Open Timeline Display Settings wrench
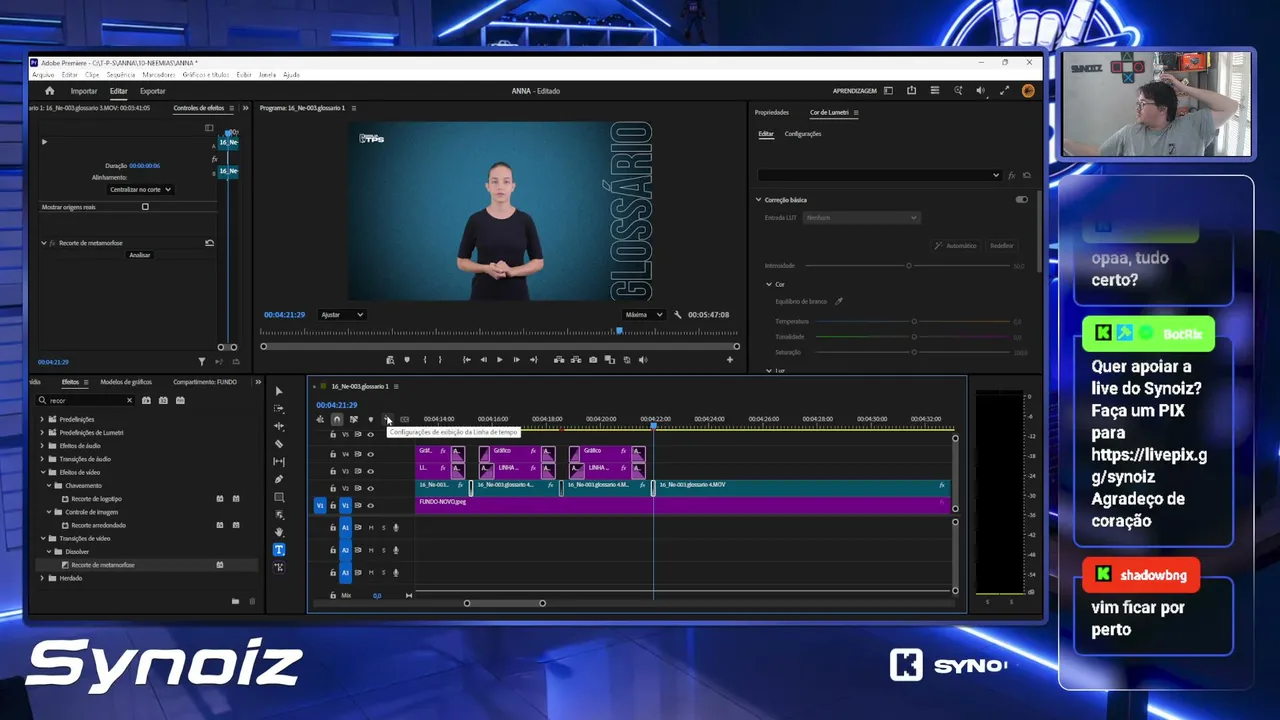Viewport: 1280px width, 720px height. point(387,419)
